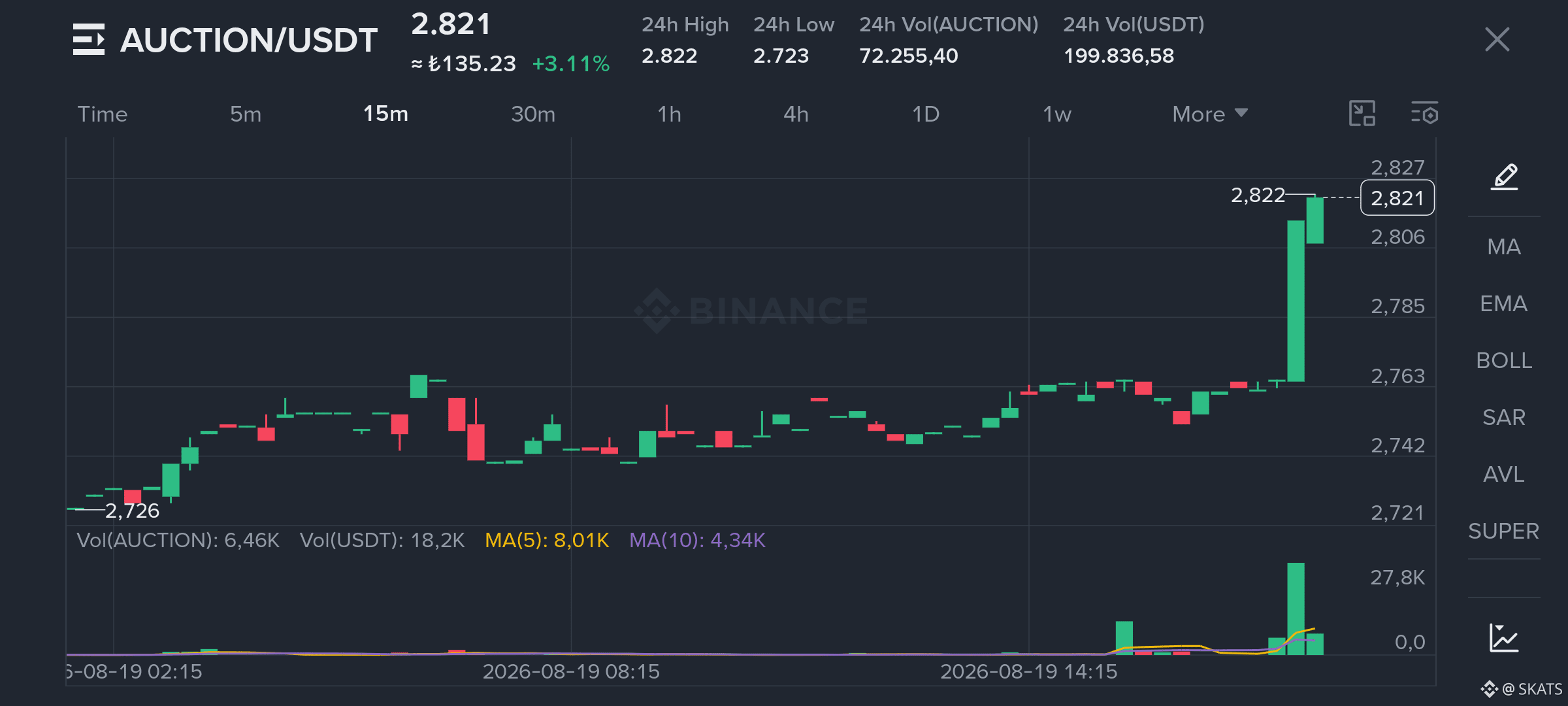Viewport: 1568px width, 706px height.
Task: Switch to the 1w interval
Action: coord(1057,114)
